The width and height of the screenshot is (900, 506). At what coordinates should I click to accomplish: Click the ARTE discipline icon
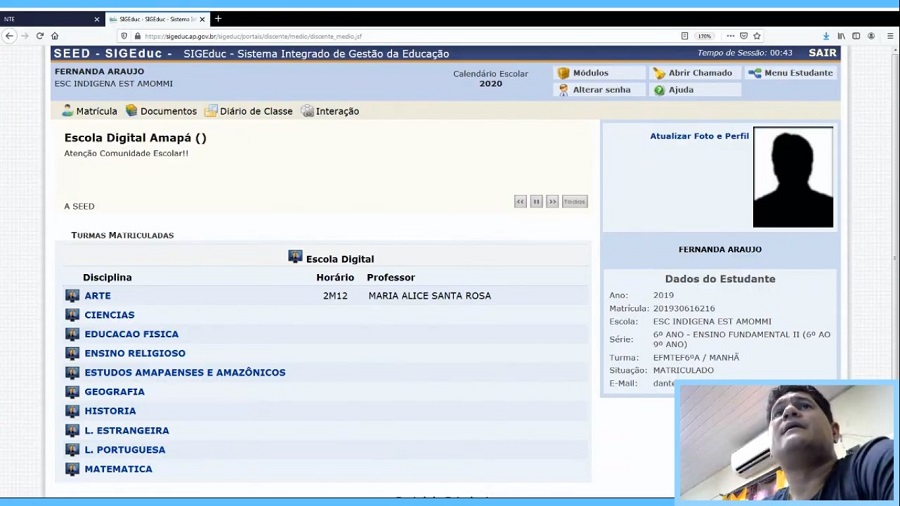(x=72, y=295)
